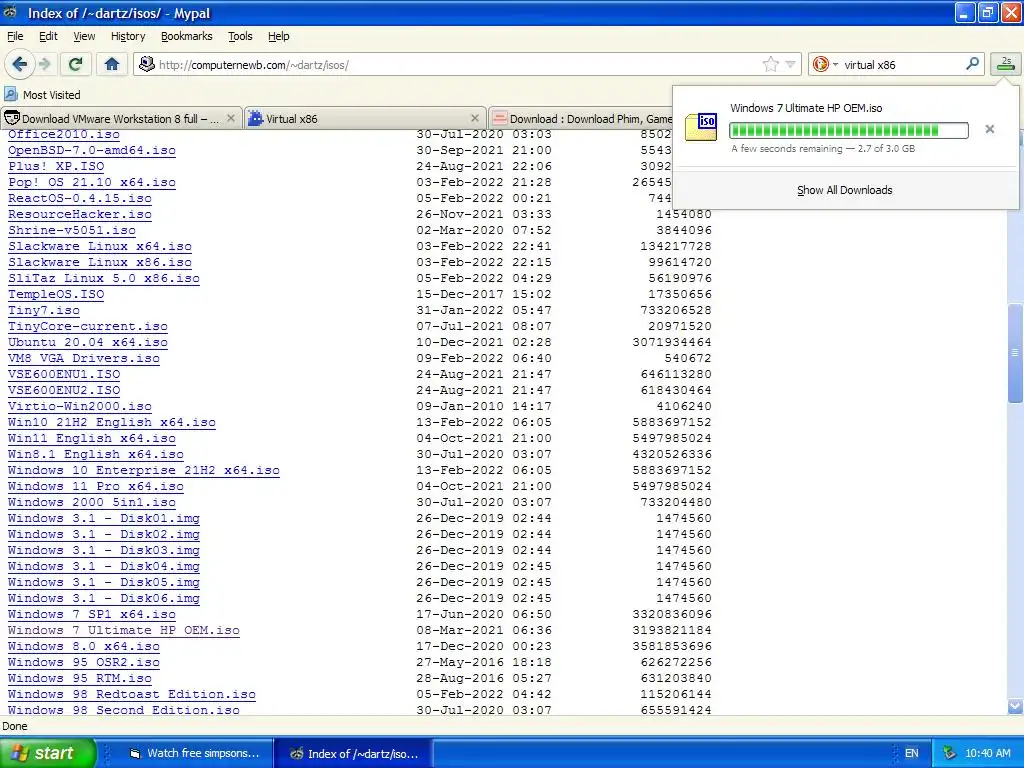Open the site identity icon in address bar
1024x768 pixels.
point(147,64)
